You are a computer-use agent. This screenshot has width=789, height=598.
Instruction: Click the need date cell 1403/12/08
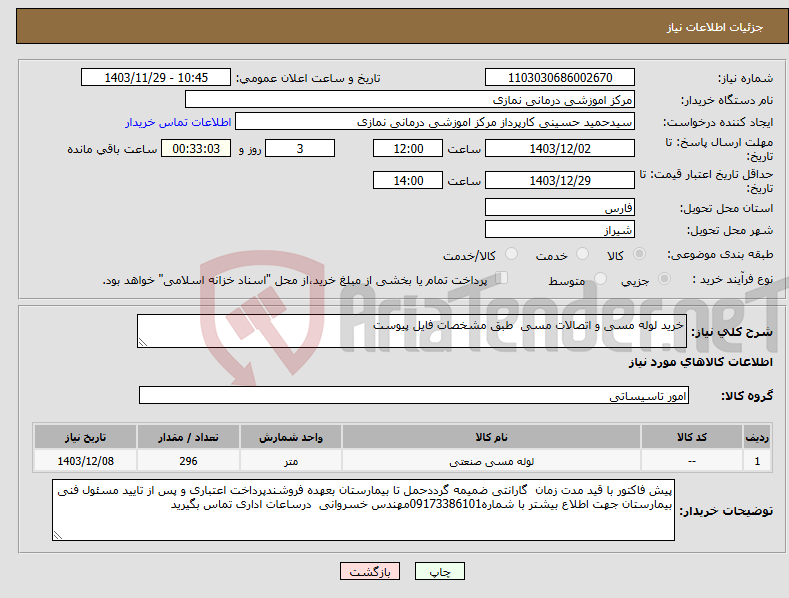point(86,461)
